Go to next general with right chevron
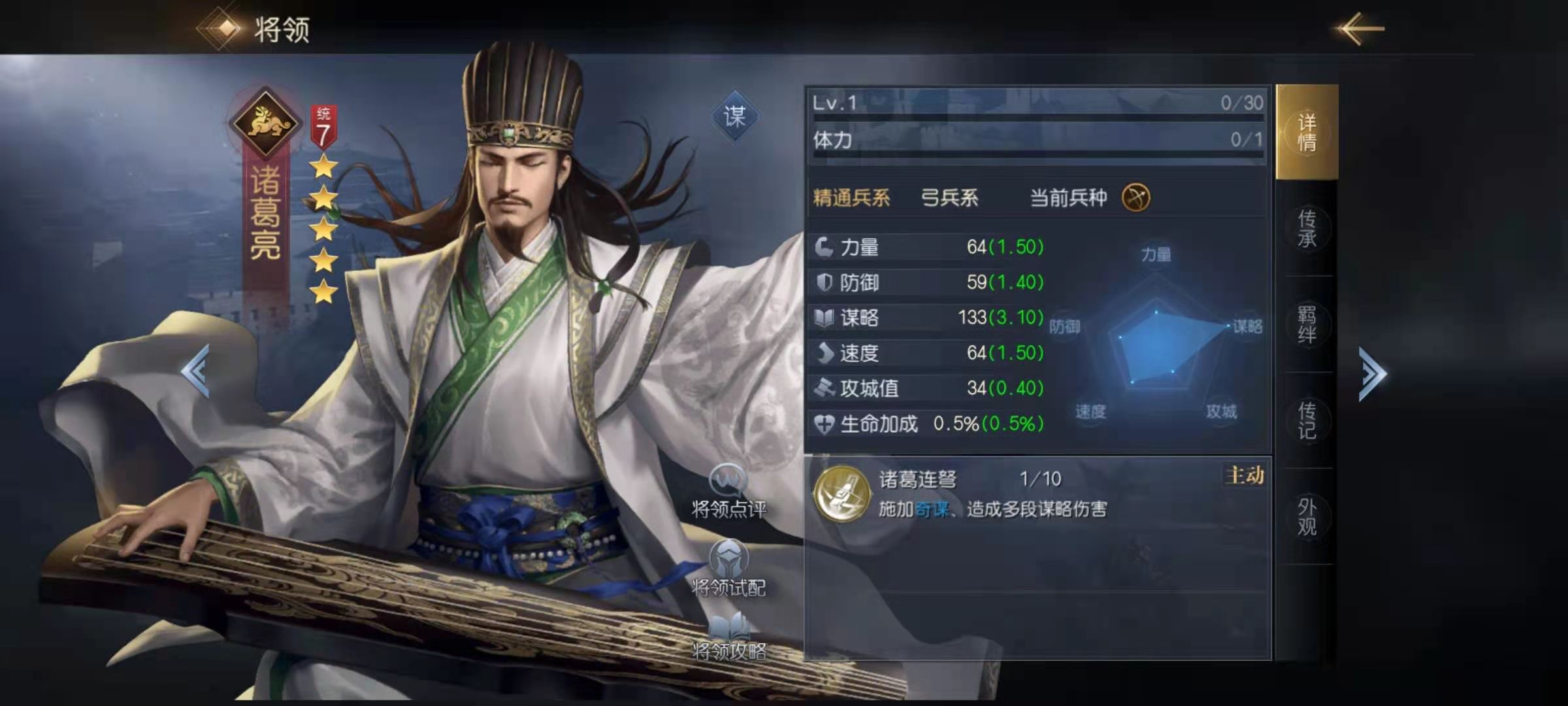Viewport: 1568px width, 706px height. click(x=1372, y=374)
